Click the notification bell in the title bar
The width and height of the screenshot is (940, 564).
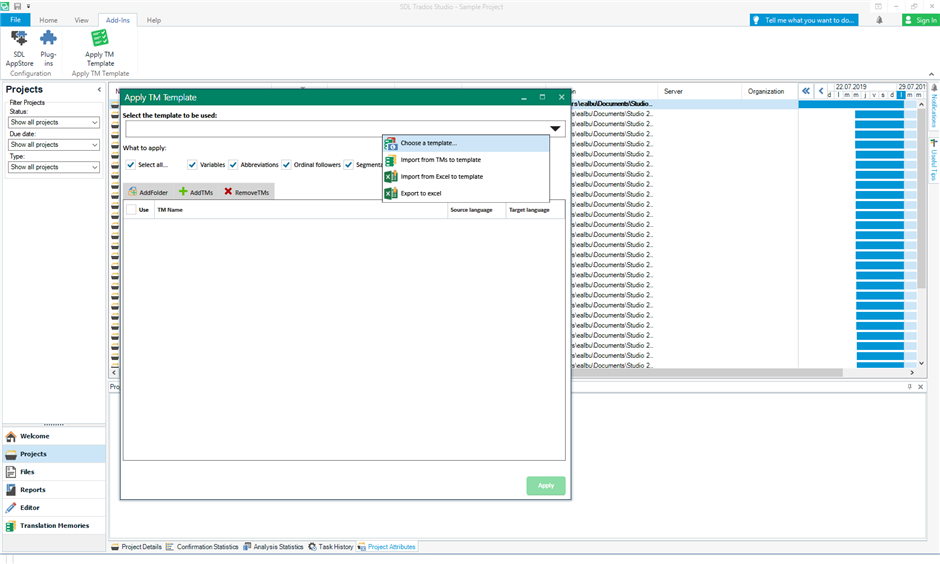point(879,20)
